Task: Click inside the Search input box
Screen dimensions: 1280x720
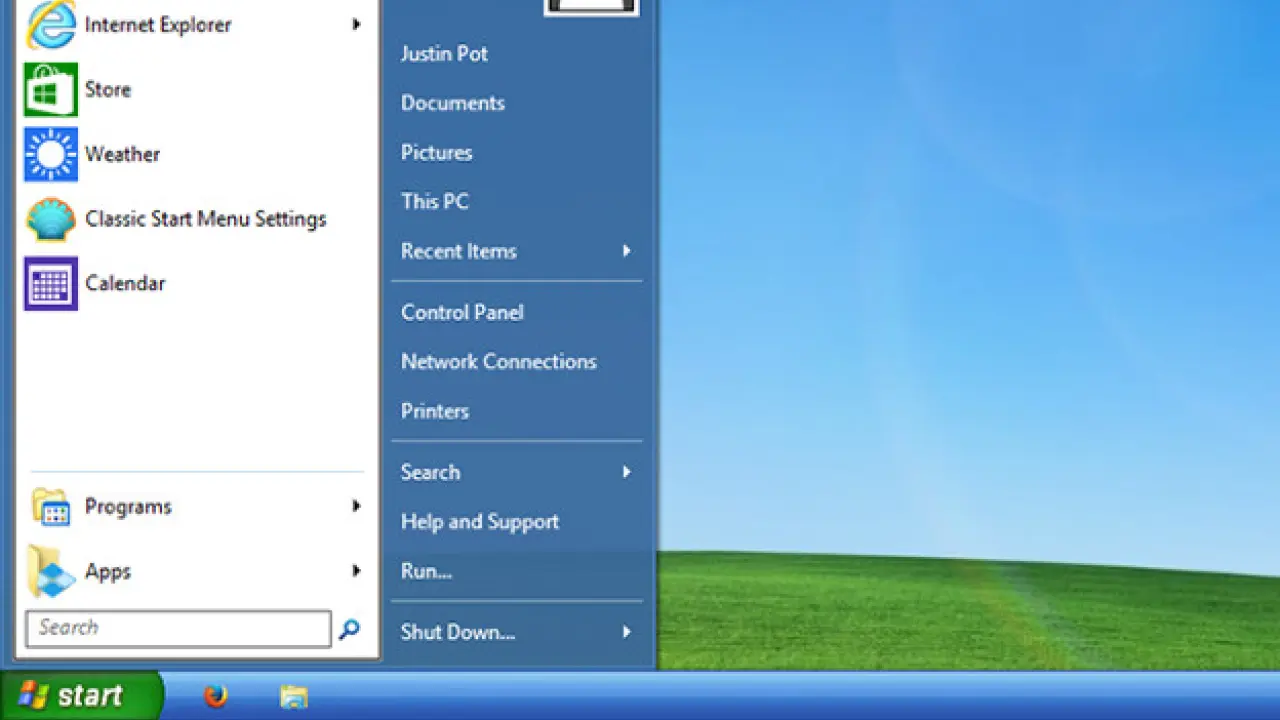Action: point(178,629)
